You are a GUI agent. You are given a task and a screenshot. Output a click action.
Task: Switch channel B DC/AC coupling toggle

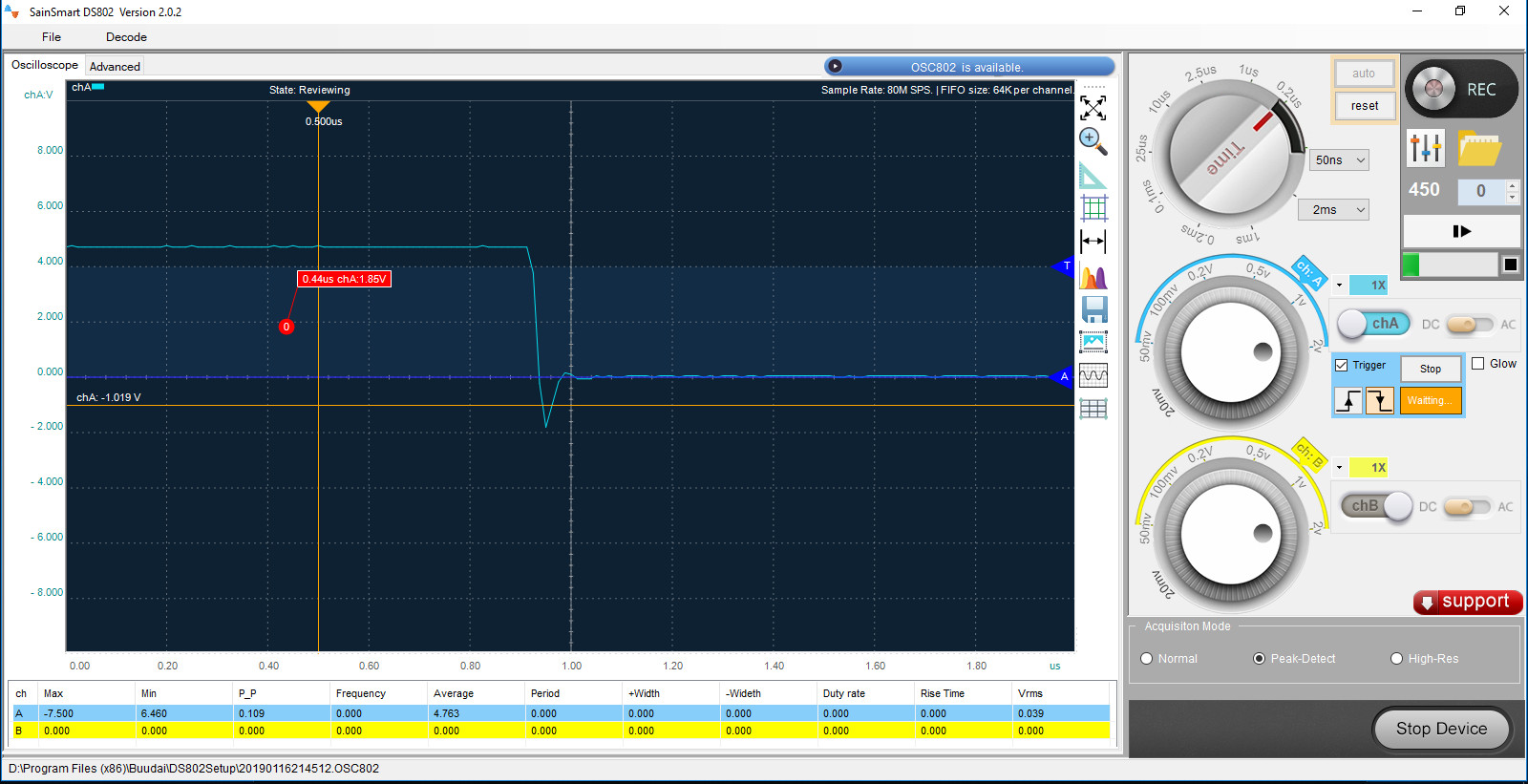[x=1467, y=507]
